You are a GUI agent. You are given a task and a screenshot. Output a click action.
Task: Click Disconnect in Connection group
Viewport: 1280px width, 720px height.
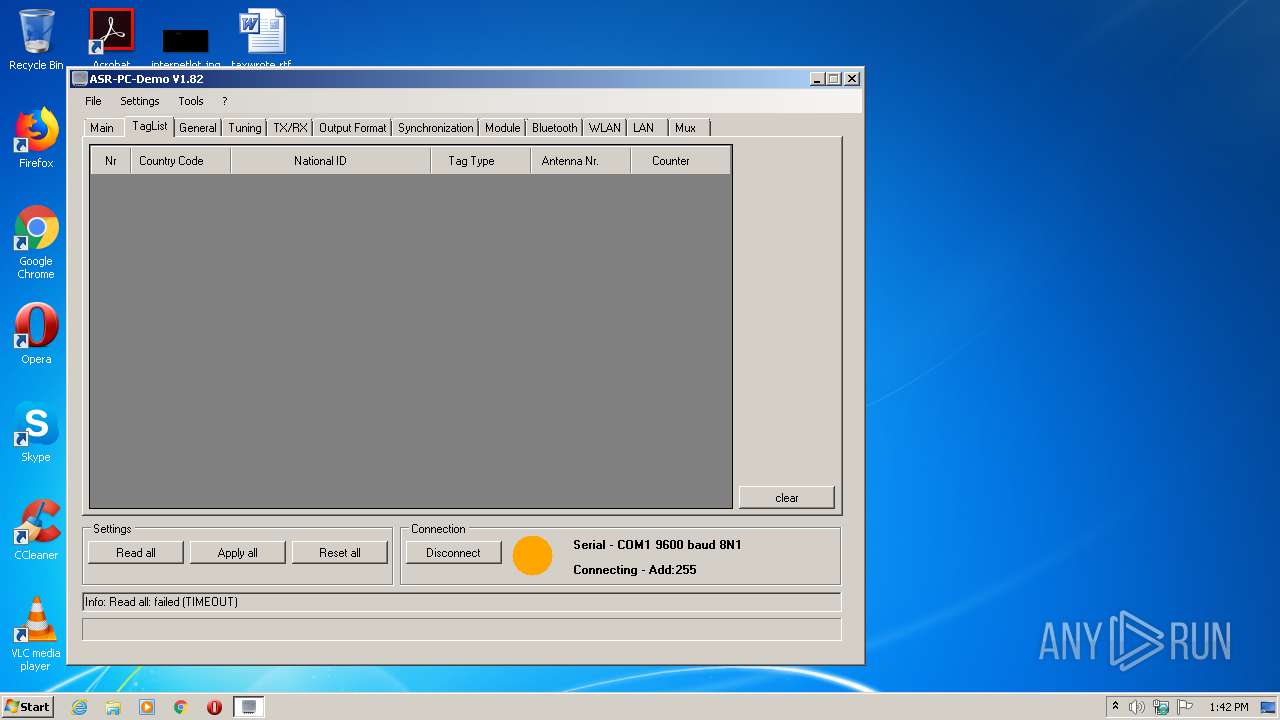pos(454,553)
